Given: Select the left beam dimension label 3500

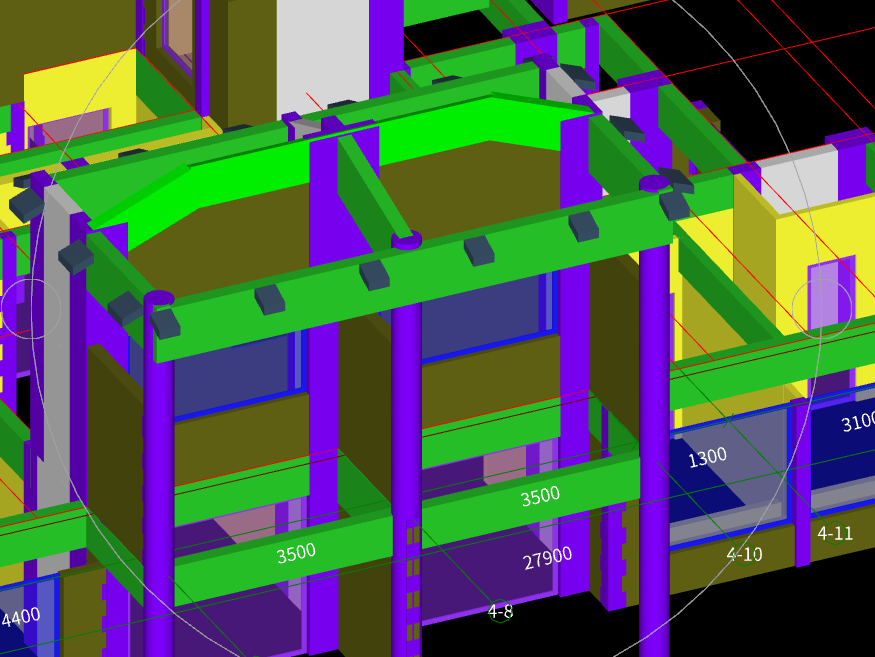Looking at the screenshot, I should 296,553.
